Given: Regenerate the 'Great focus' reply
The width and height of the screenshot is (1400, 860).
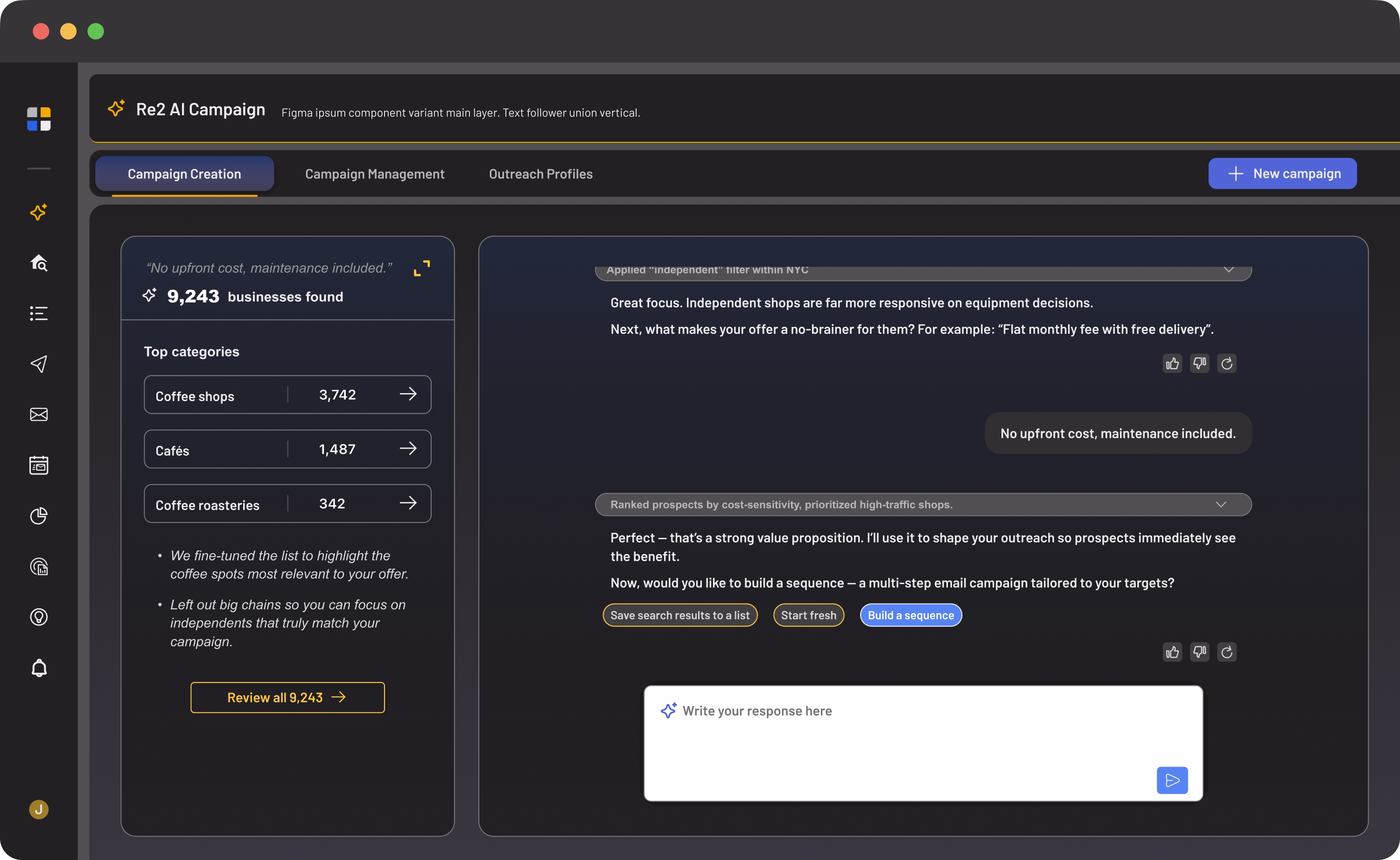Looking at the screenshot, I should 1227,363.
